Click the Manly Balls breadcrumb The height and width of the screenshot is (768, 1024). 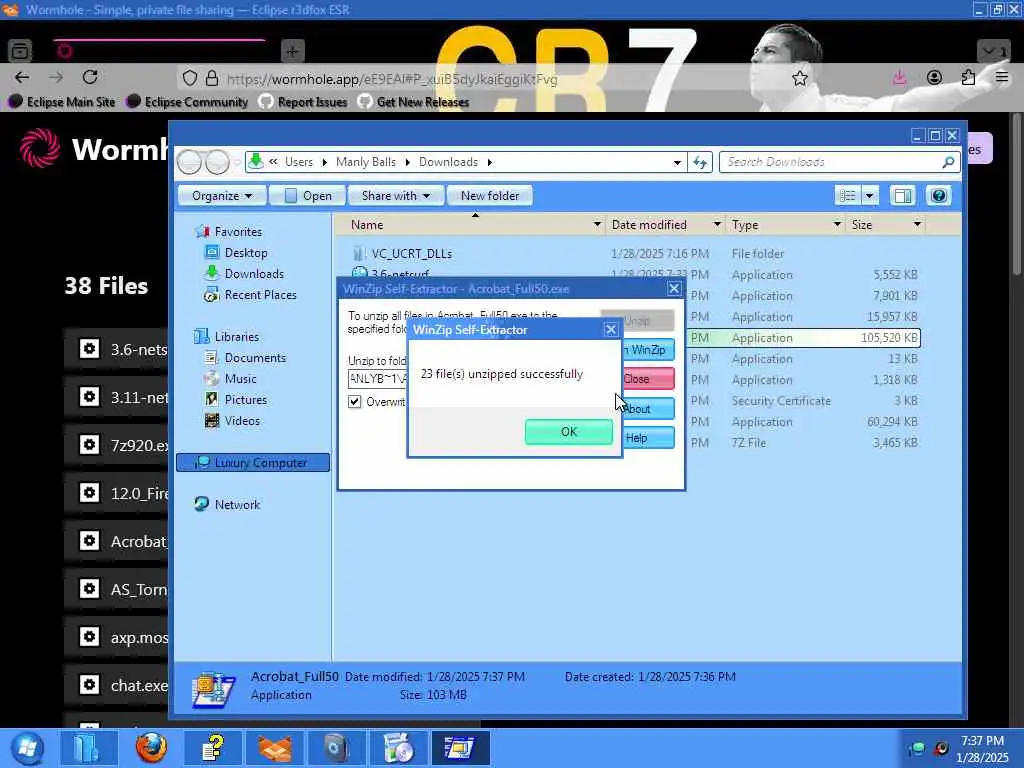coord(366,162)
